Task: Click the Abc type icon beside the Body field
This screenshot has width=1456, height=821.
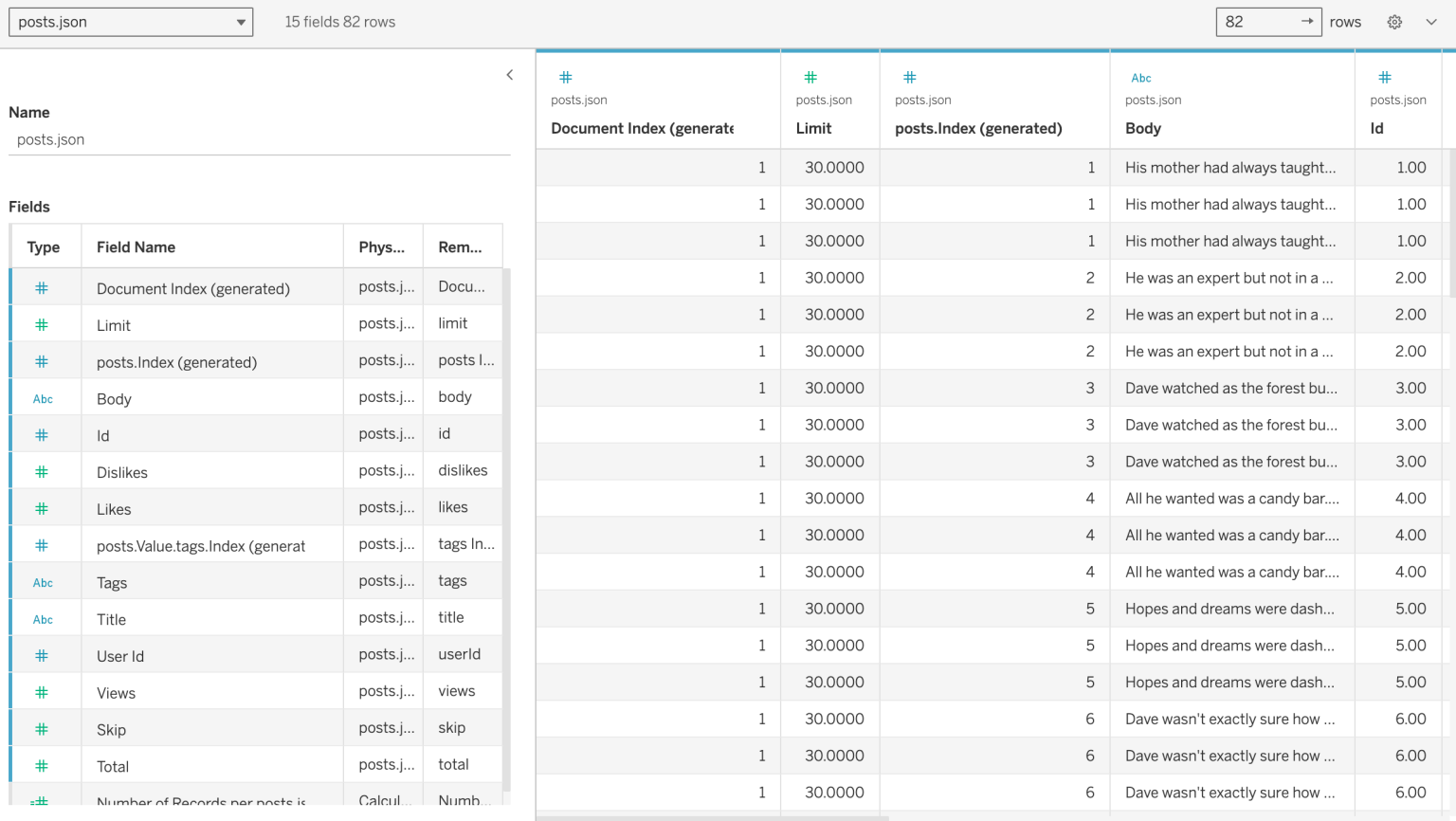Action: coord(44,398)
